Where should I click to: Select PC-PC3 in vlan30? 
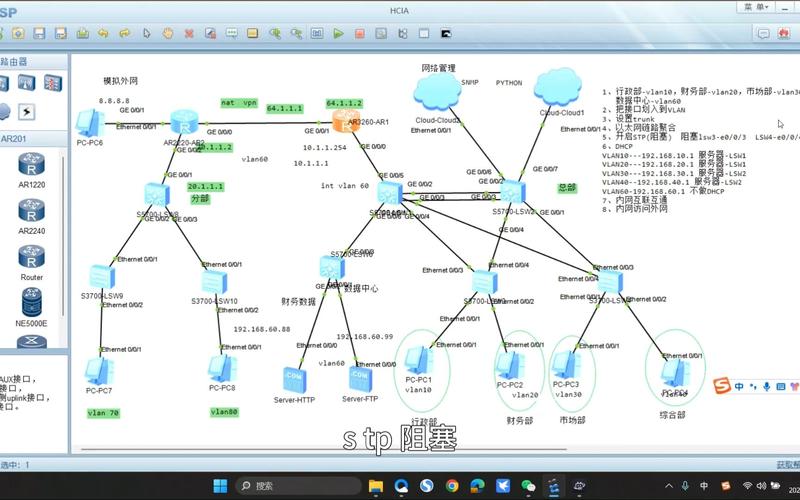(x=565, y=365)
